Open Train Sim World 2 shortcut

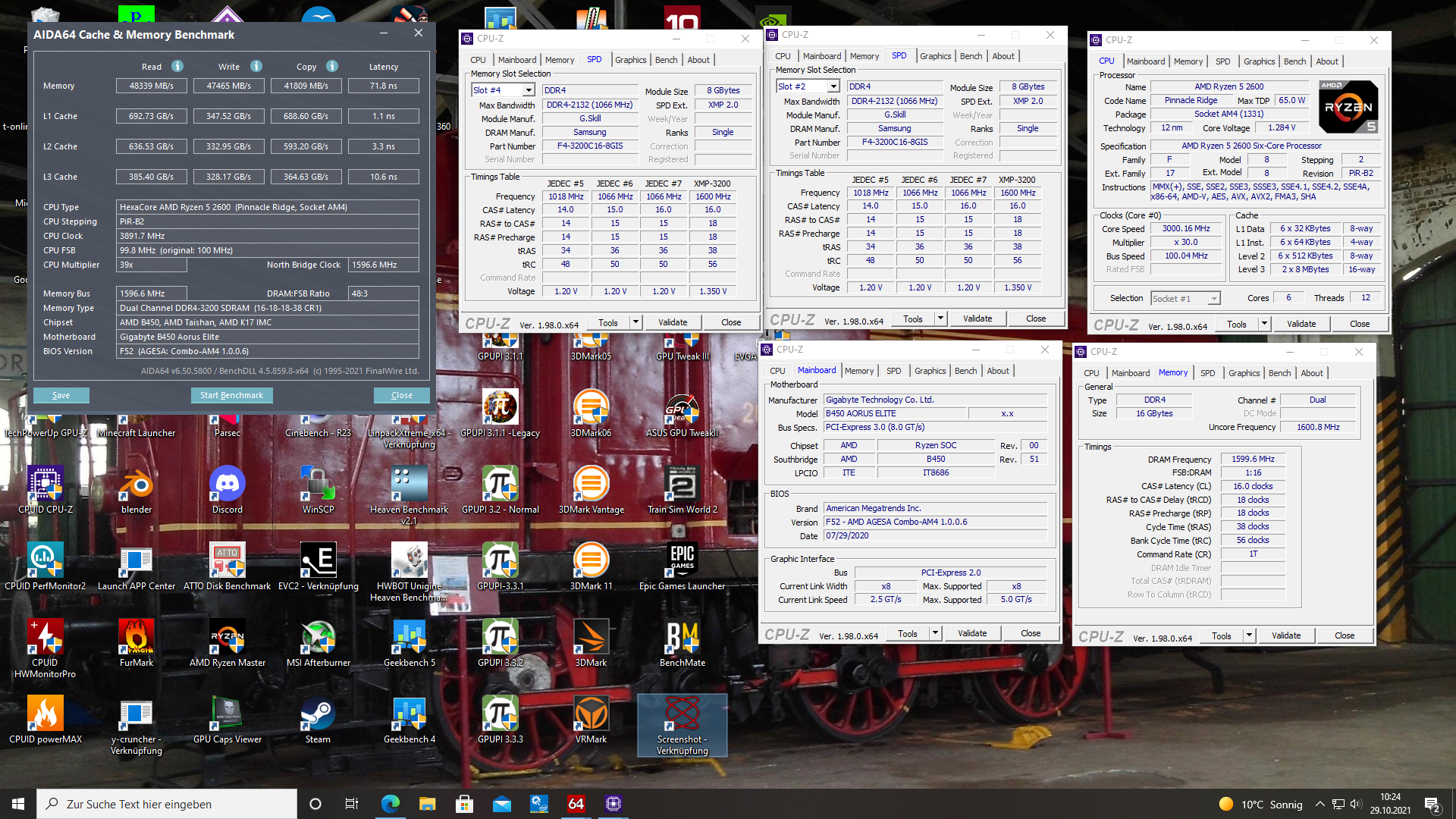[x=682, y=490]
